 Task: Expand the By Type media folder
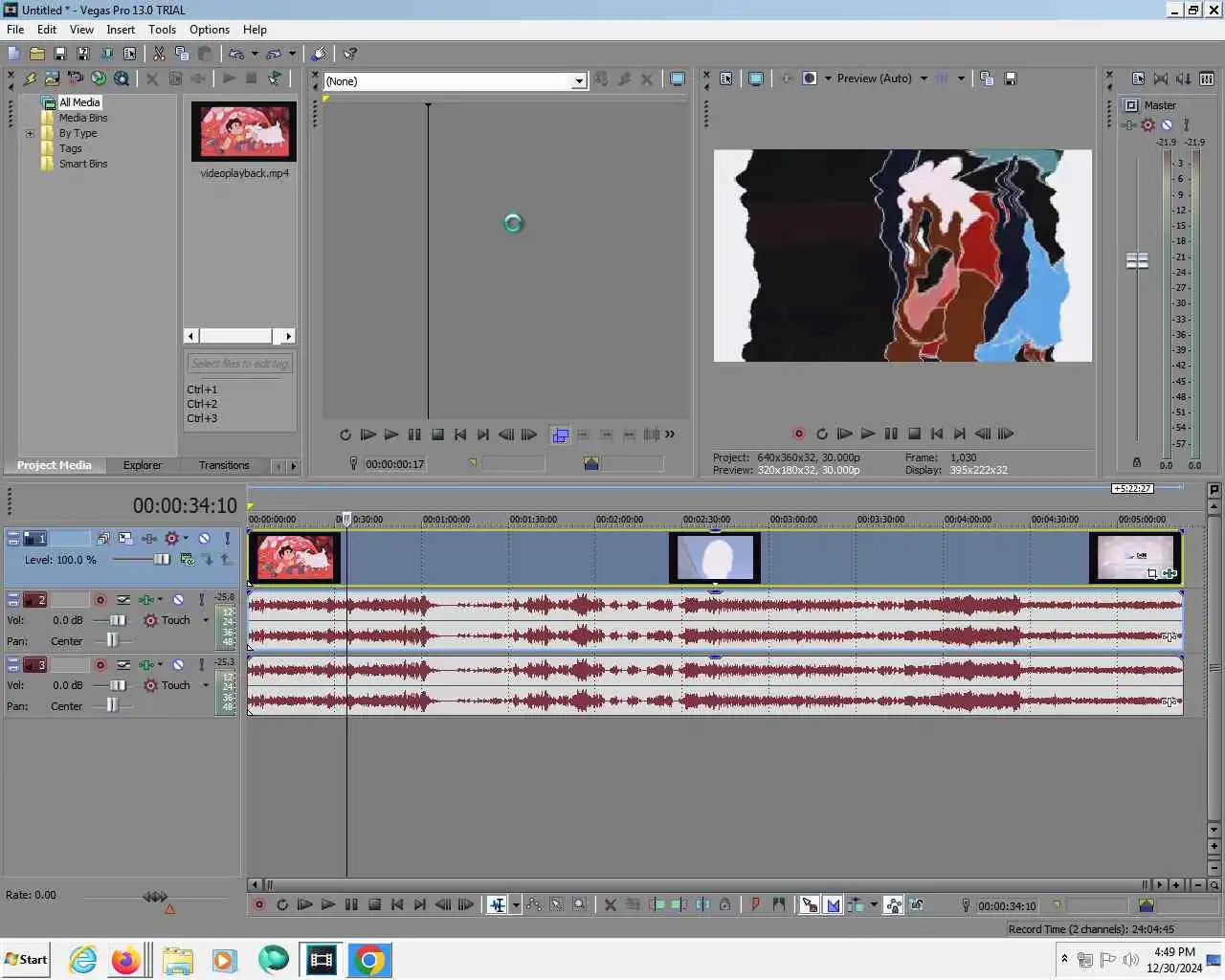[x=30, y=133]
